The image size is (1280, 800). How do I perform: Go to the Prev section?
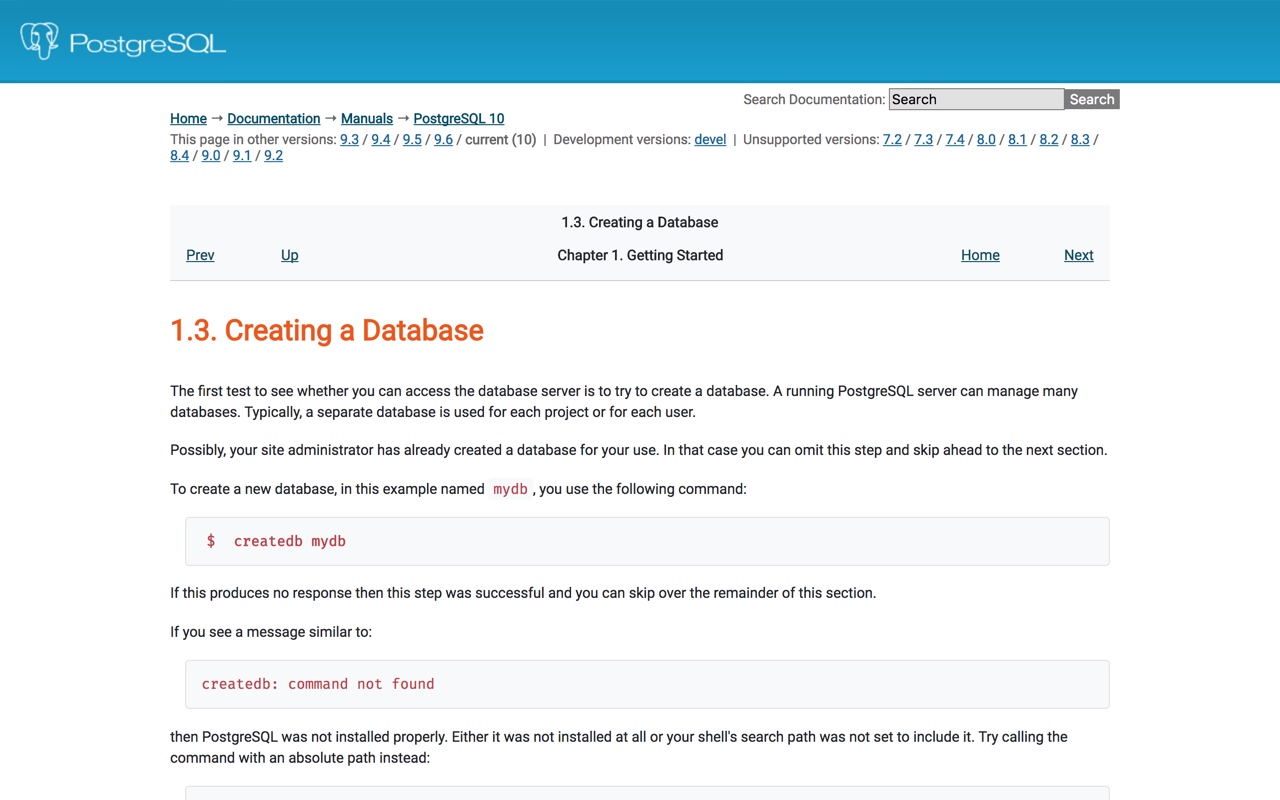pos(200,255)
